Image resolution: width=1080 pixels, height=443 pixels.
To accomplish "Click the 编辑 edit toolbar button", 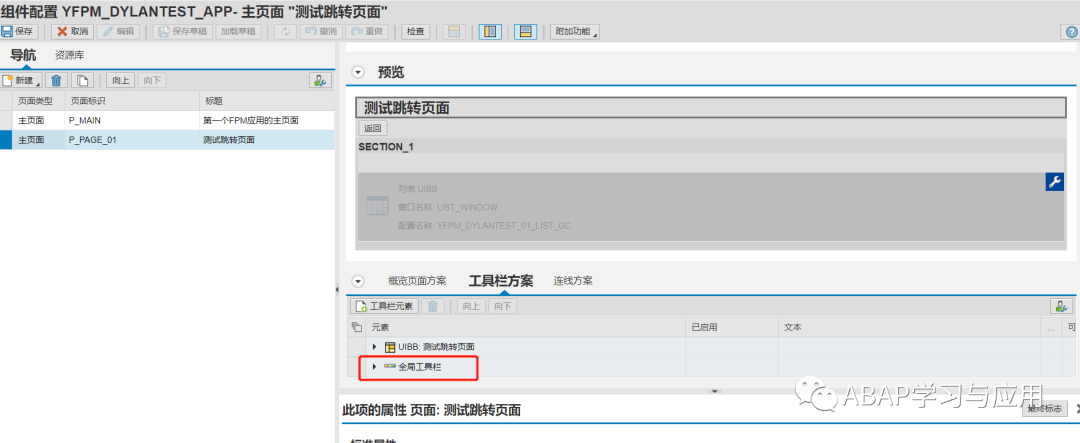I will point(118,32).
